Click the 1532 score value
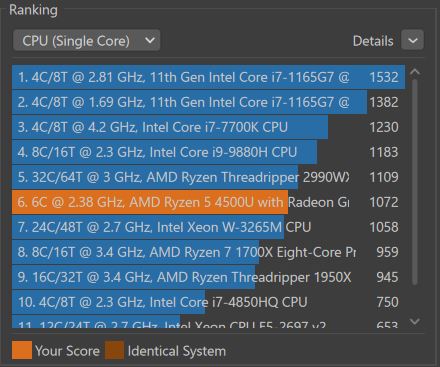 (x=384, y=77)
